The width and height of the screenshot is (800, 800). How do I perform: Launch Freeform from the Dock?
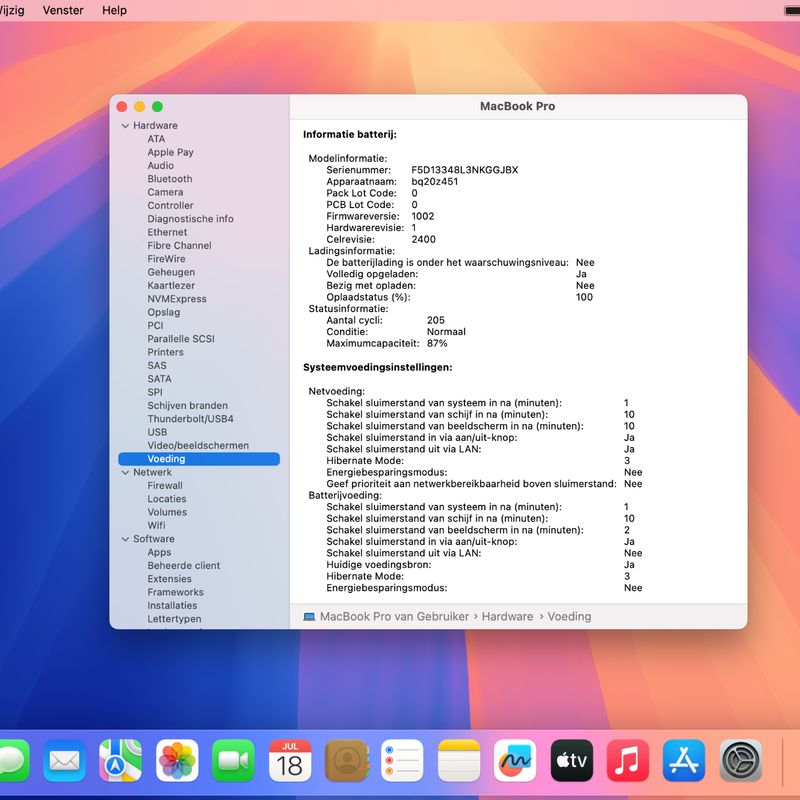click(x=515, y=760)
